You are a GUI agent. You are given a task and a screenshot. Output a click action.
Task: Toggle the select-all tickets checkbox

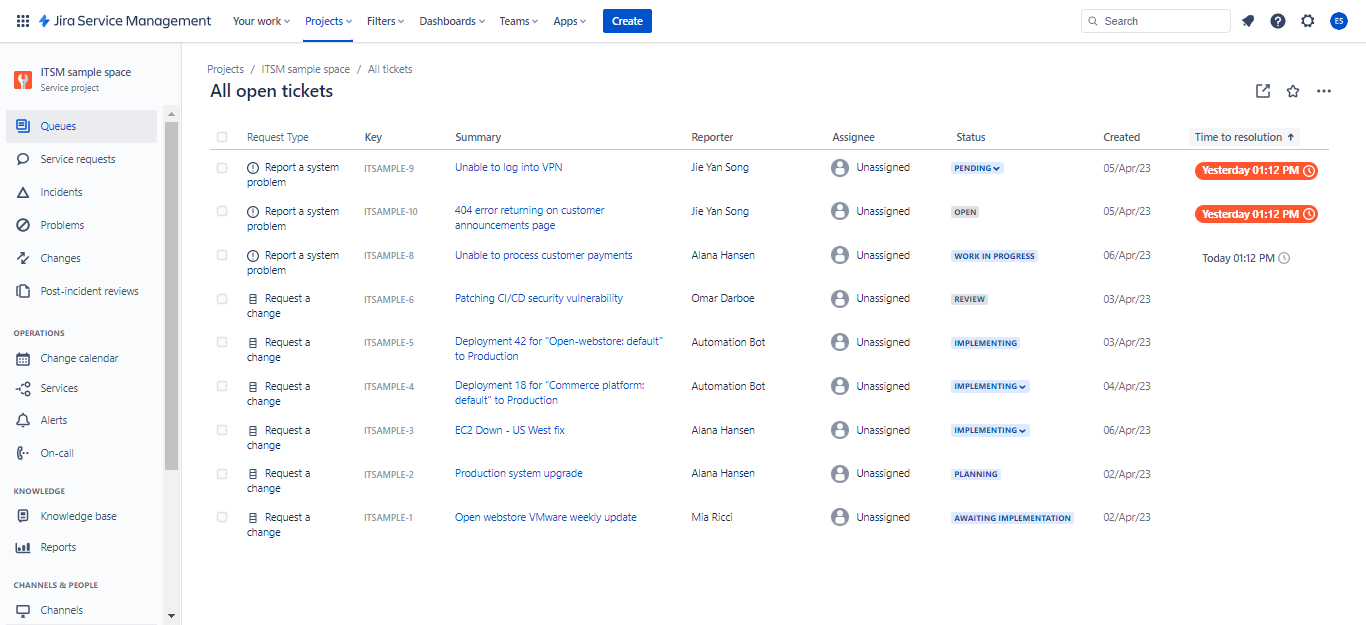point(222,137)
